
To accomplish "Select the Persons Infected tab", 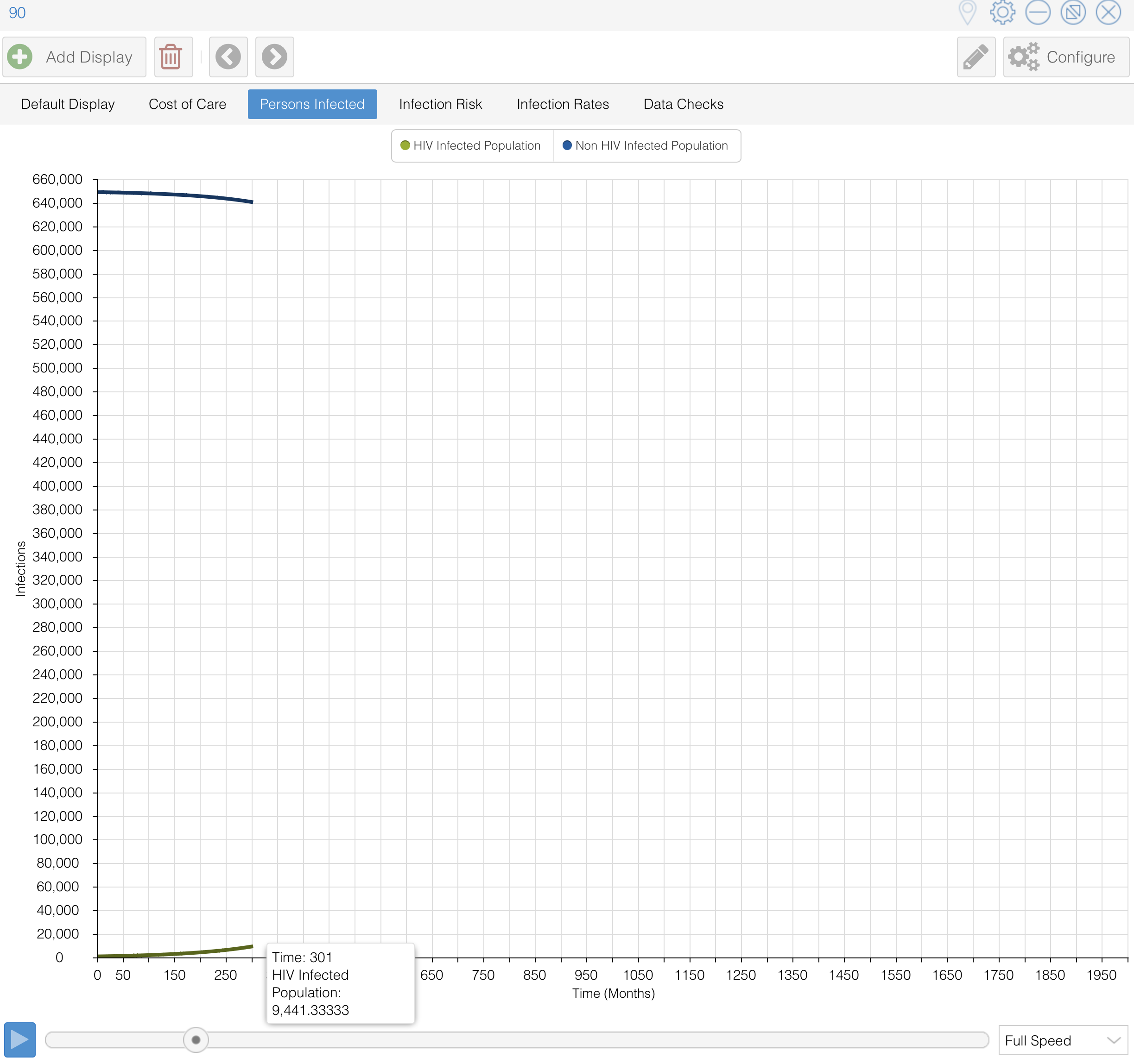I will point(312,104).
